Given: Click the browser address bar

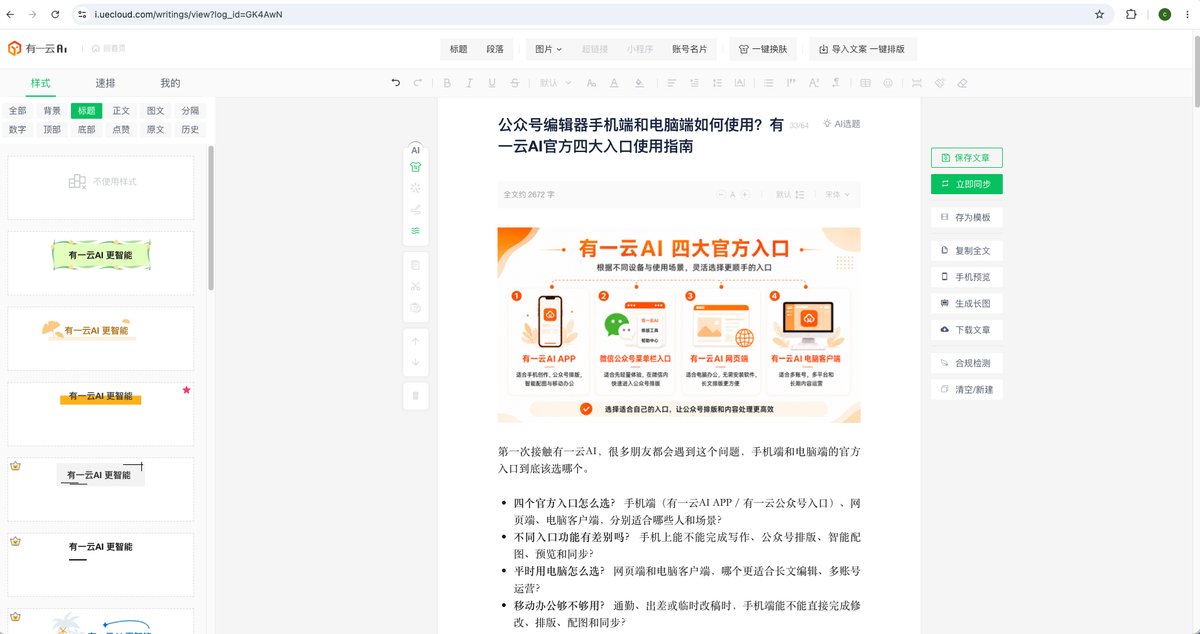Looking at the screenshot, I should (x=590, y=15).
